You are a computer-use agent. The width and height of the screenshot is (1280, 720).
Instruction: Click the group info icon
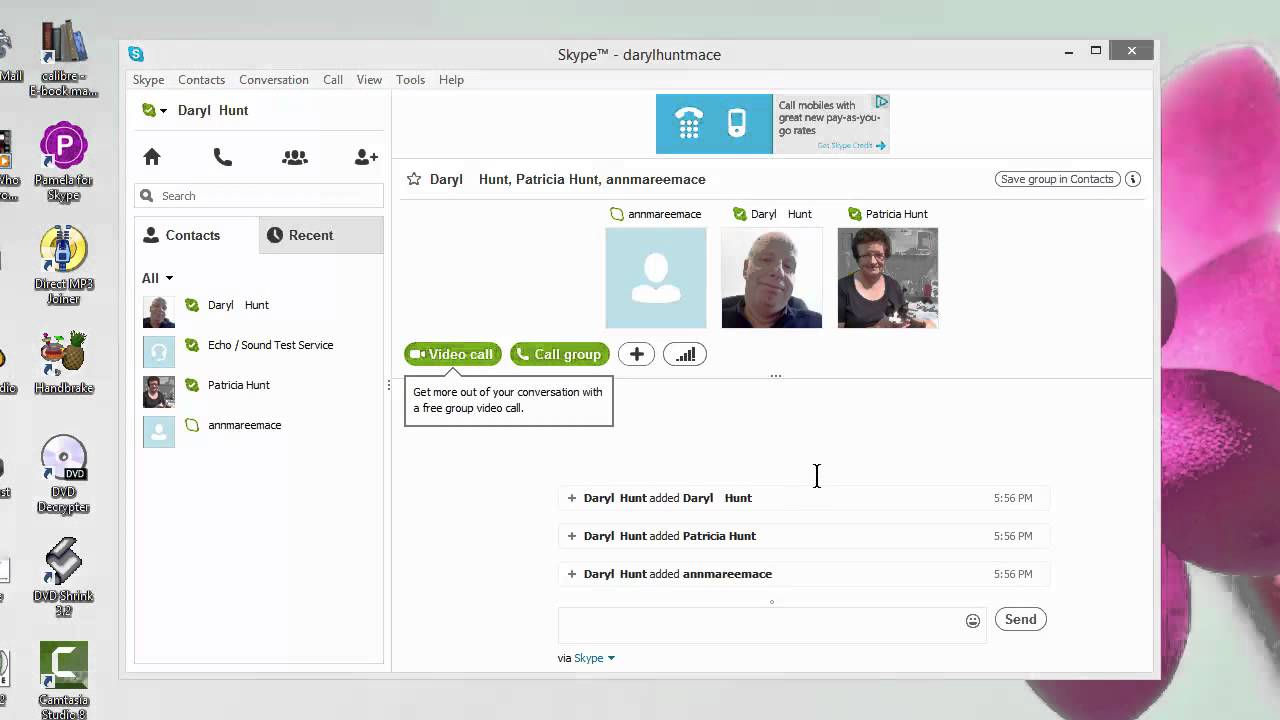(x=1133, y=179)
